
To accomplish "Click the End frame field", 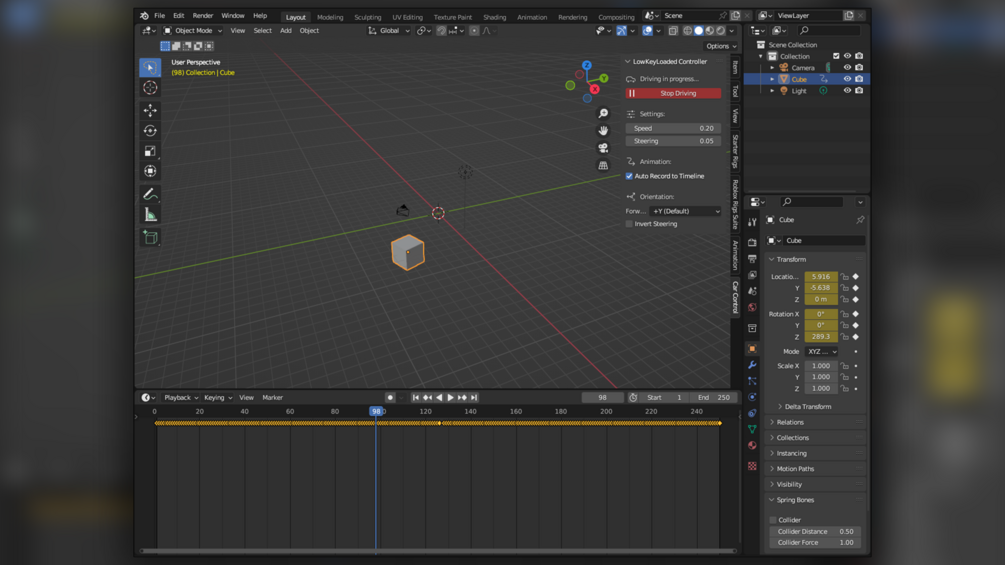I will coord(714,398).
